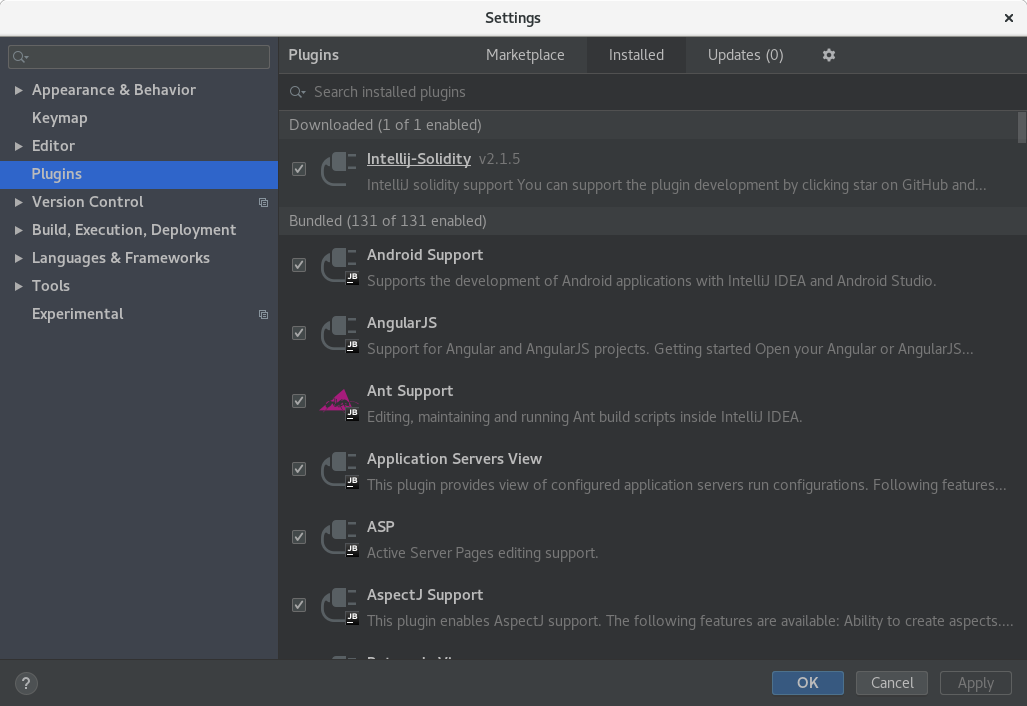This screenshot has width=1027, height=706.
Task: Disable the Ant Support plugin checkbox
Action: click(x=299, y=401)
